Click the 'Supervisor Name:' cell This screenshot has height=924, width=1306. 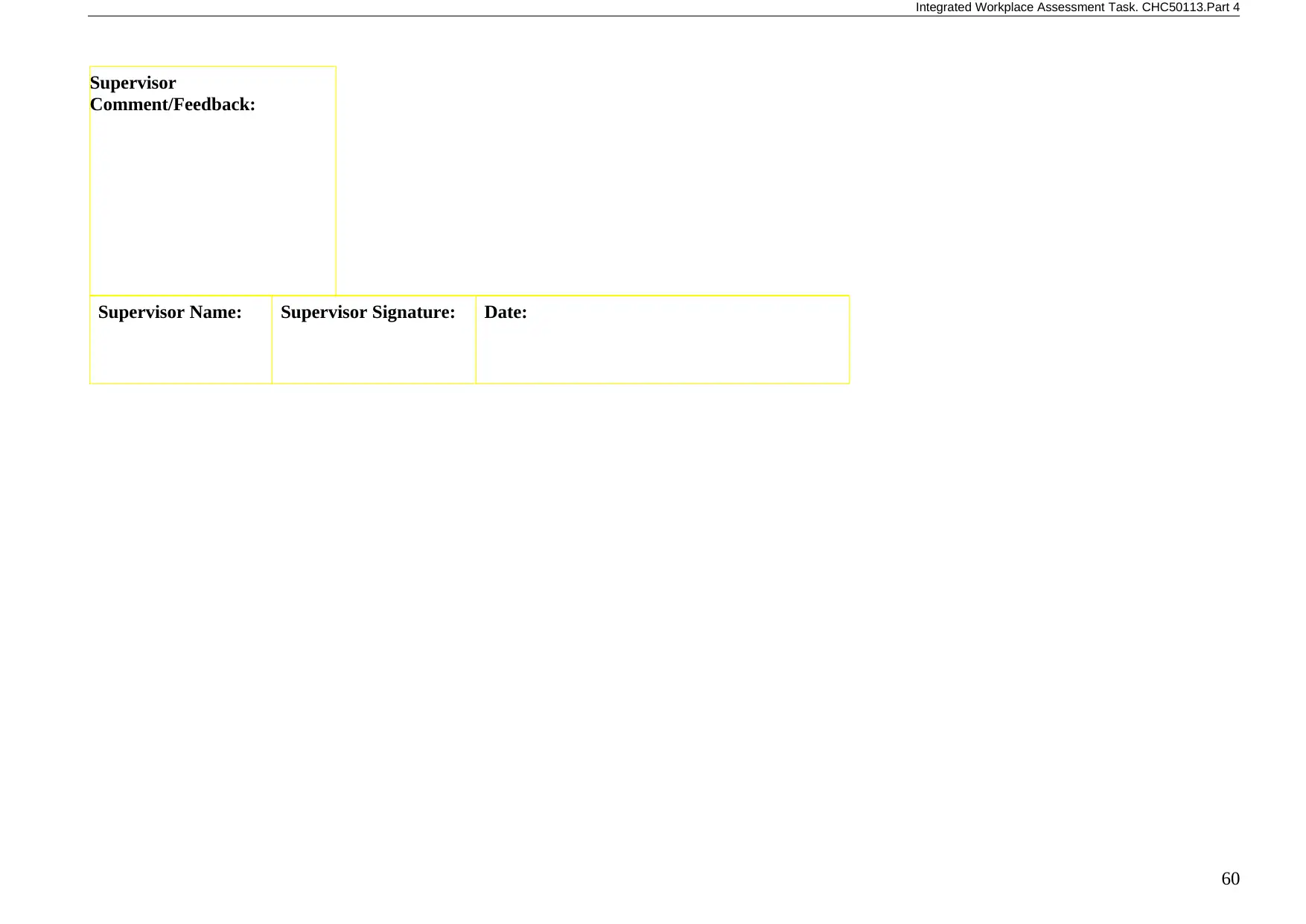pos(181,340)
